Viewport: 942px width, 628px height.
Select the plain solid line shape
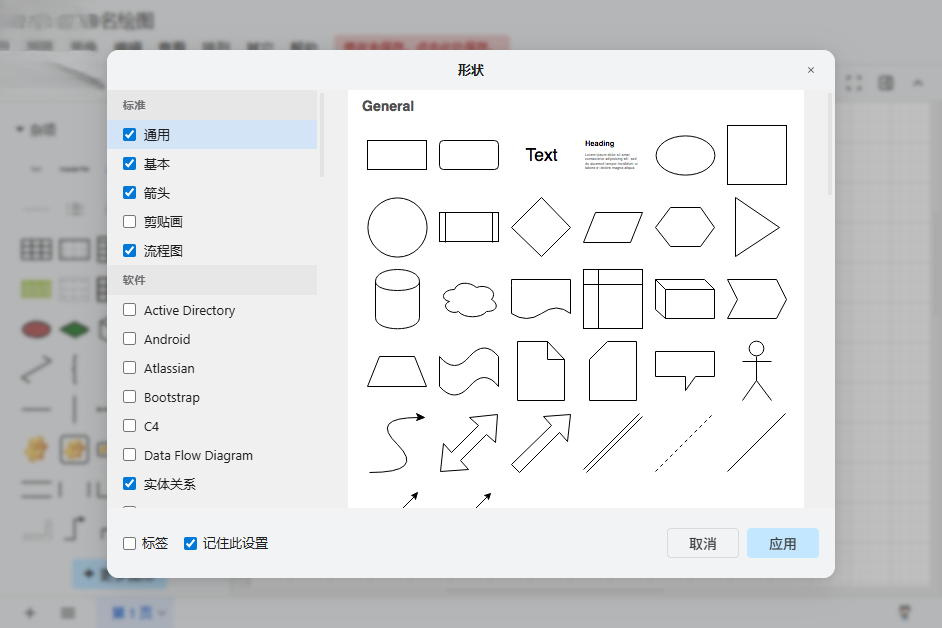pos(756,443)
